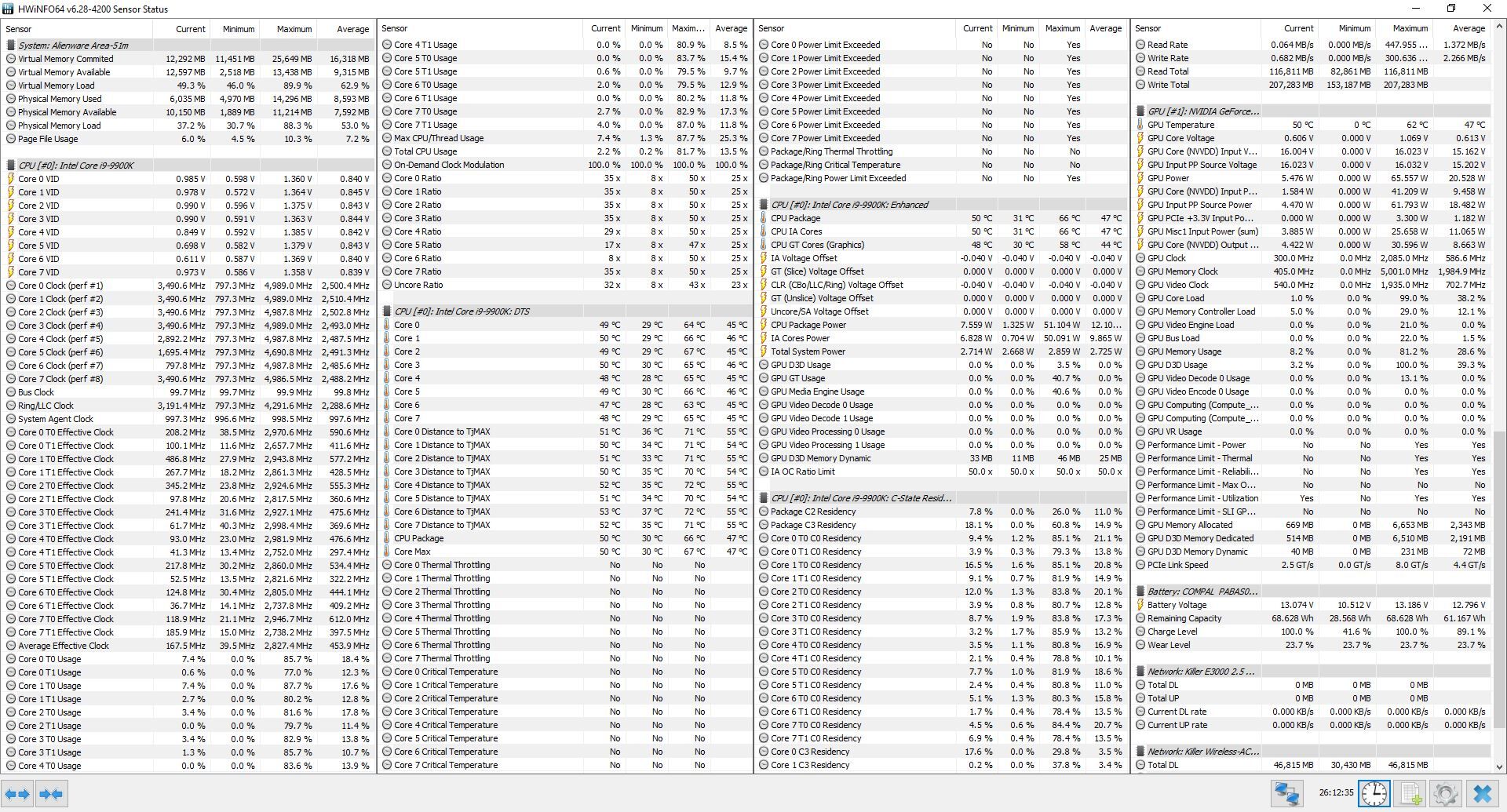Select the PCIe Link Speed row
The height and width of the screenshot is (812, 1507).
[1312, 565]
